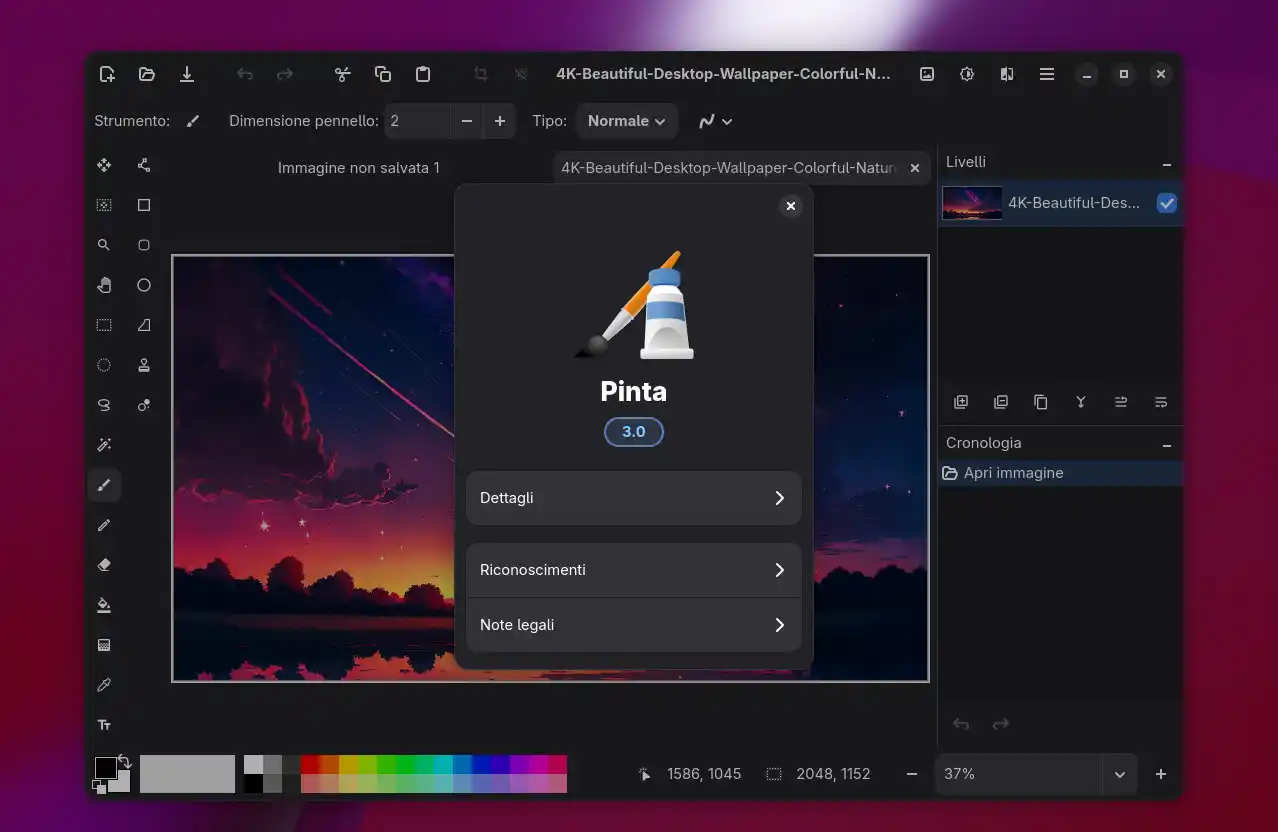
Task: Select the Color Picker eyedropper tool
Action: (x=104, y=685)
